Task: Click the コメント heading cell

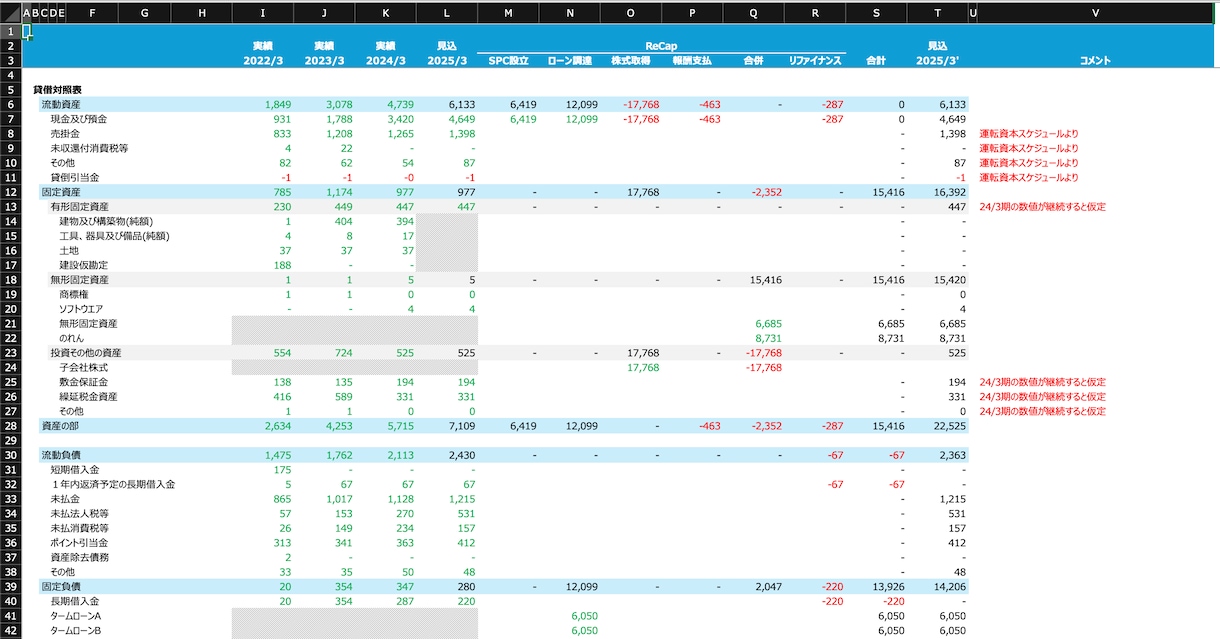Action: 1095,61
